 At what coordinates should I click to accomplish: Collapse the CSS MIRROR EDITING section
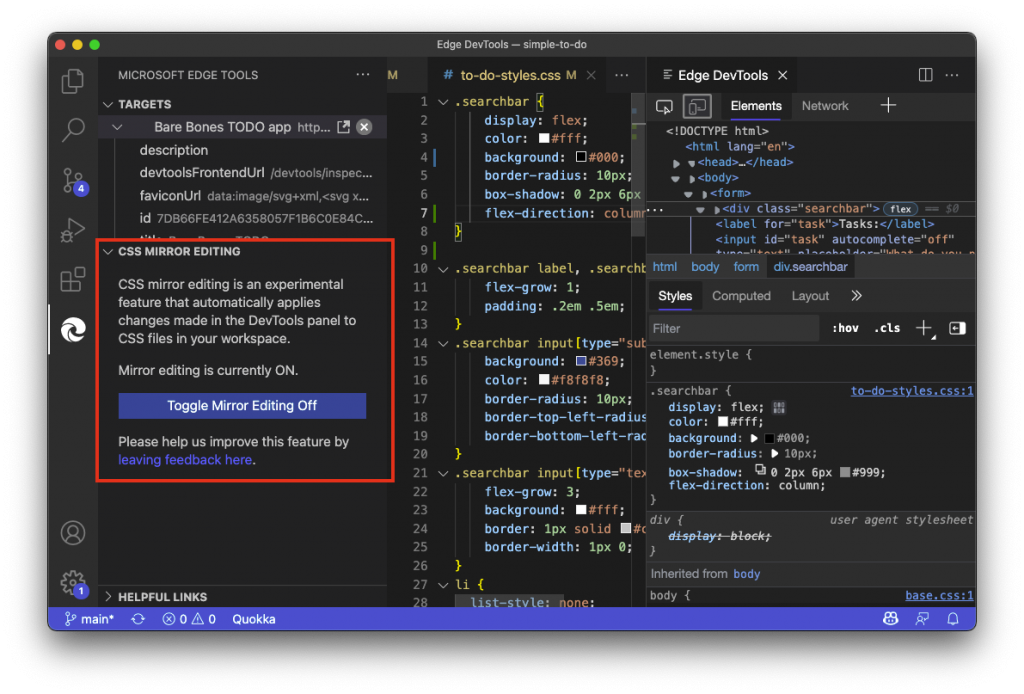[x=108, y=251]
